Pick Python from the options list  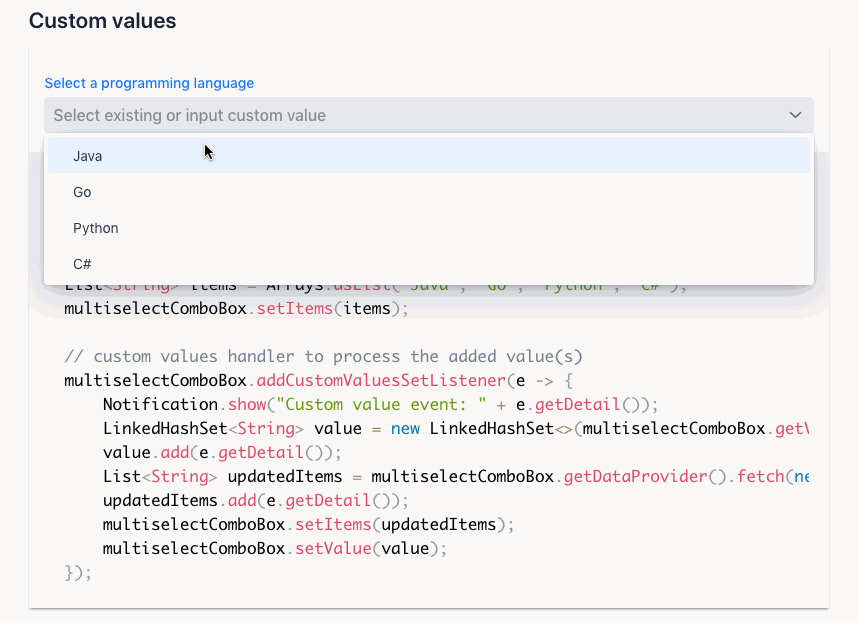(429, 228)
